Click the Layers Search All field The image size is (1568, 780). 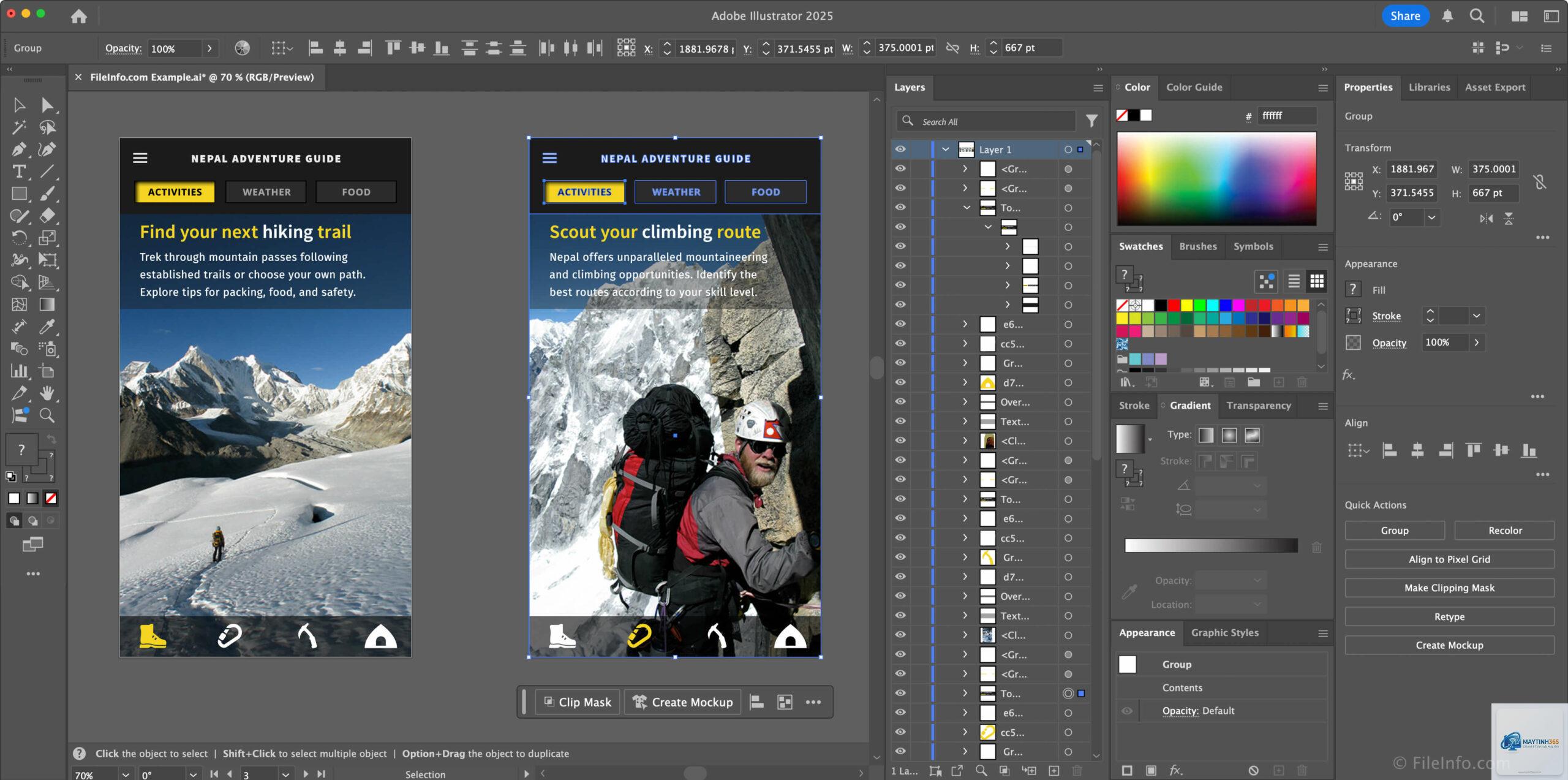[986, 121]
